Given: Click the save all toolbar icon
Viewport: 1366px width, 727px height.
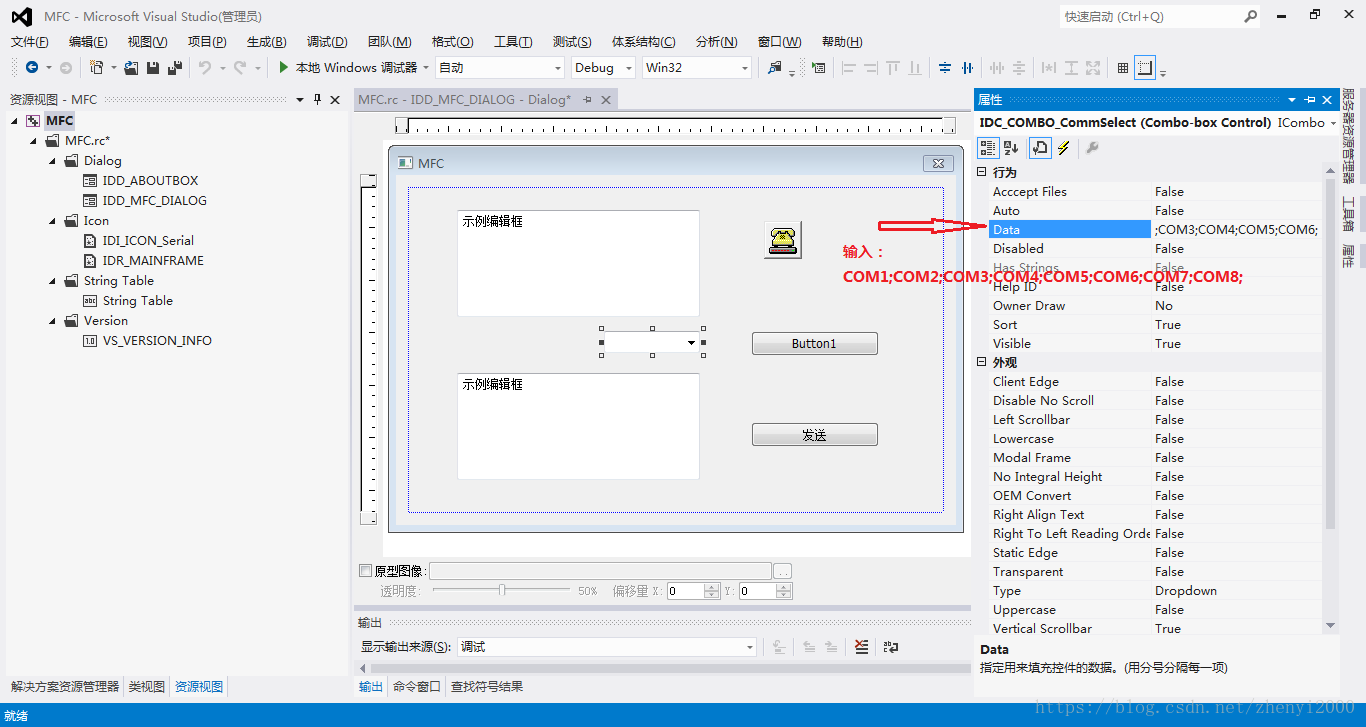Looking at the screenshot, I should (x=175, y=67).
